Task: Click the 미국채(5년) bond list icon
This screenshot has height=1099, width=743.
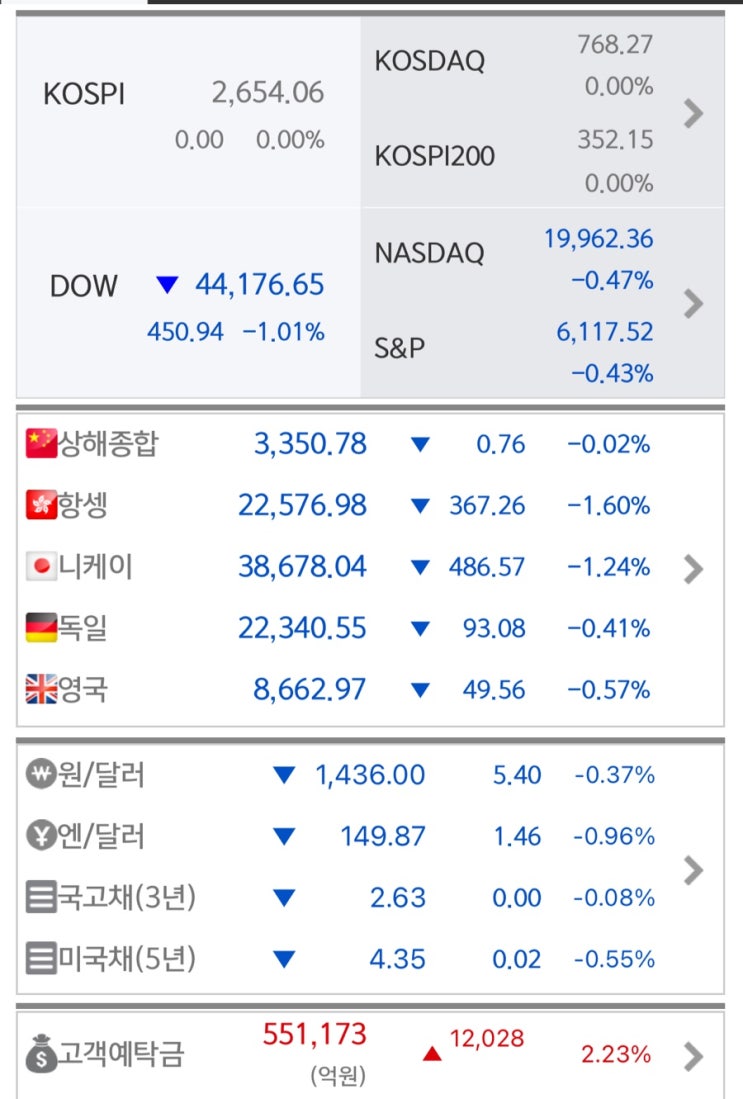Action: pyautogui.click(x=41, y=960)
